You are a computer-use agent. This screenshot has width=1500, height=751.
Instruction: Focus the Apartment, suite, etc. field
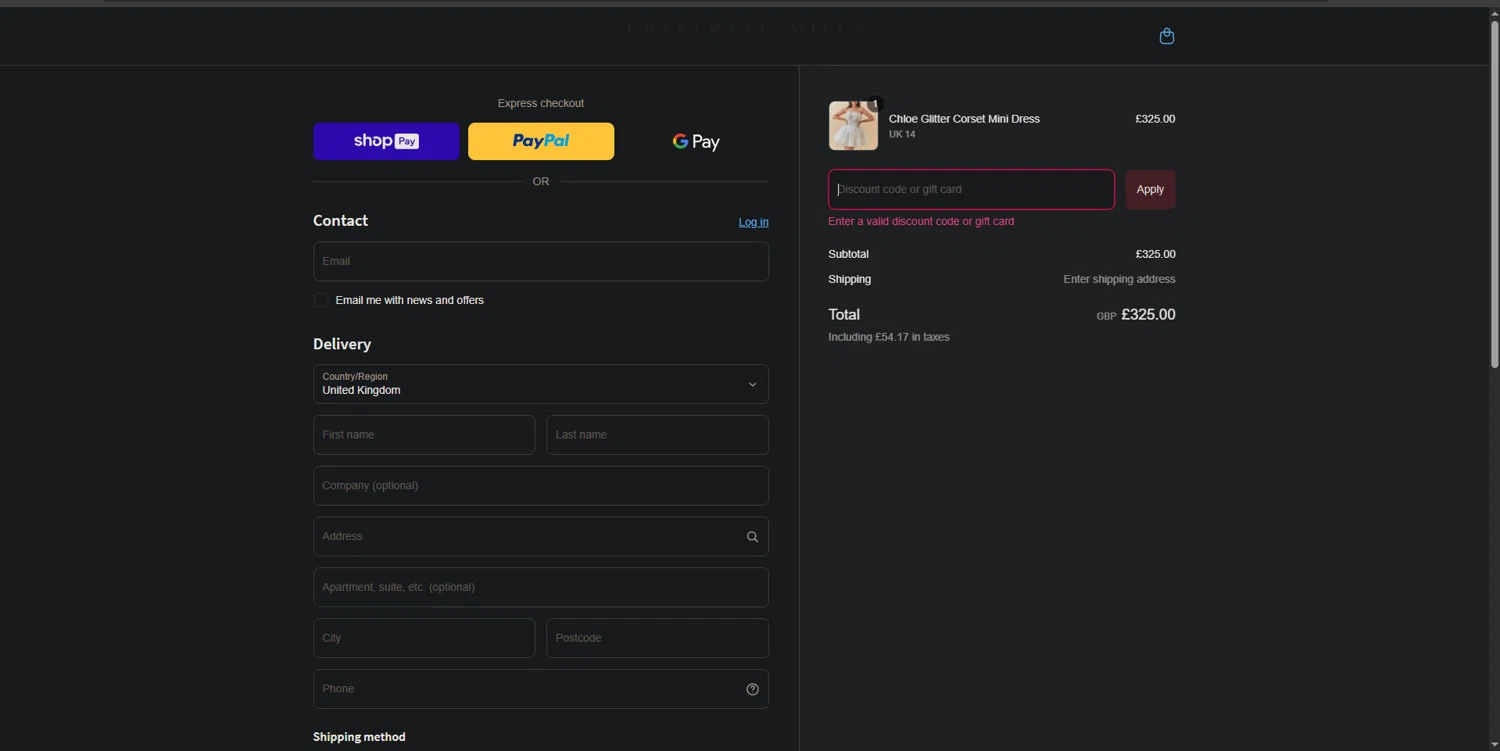point(541,587)
